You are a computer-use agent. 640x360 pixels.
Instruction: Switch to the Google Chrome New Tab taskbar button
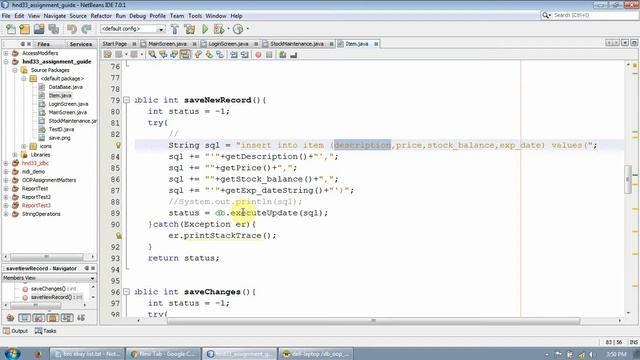163,354
